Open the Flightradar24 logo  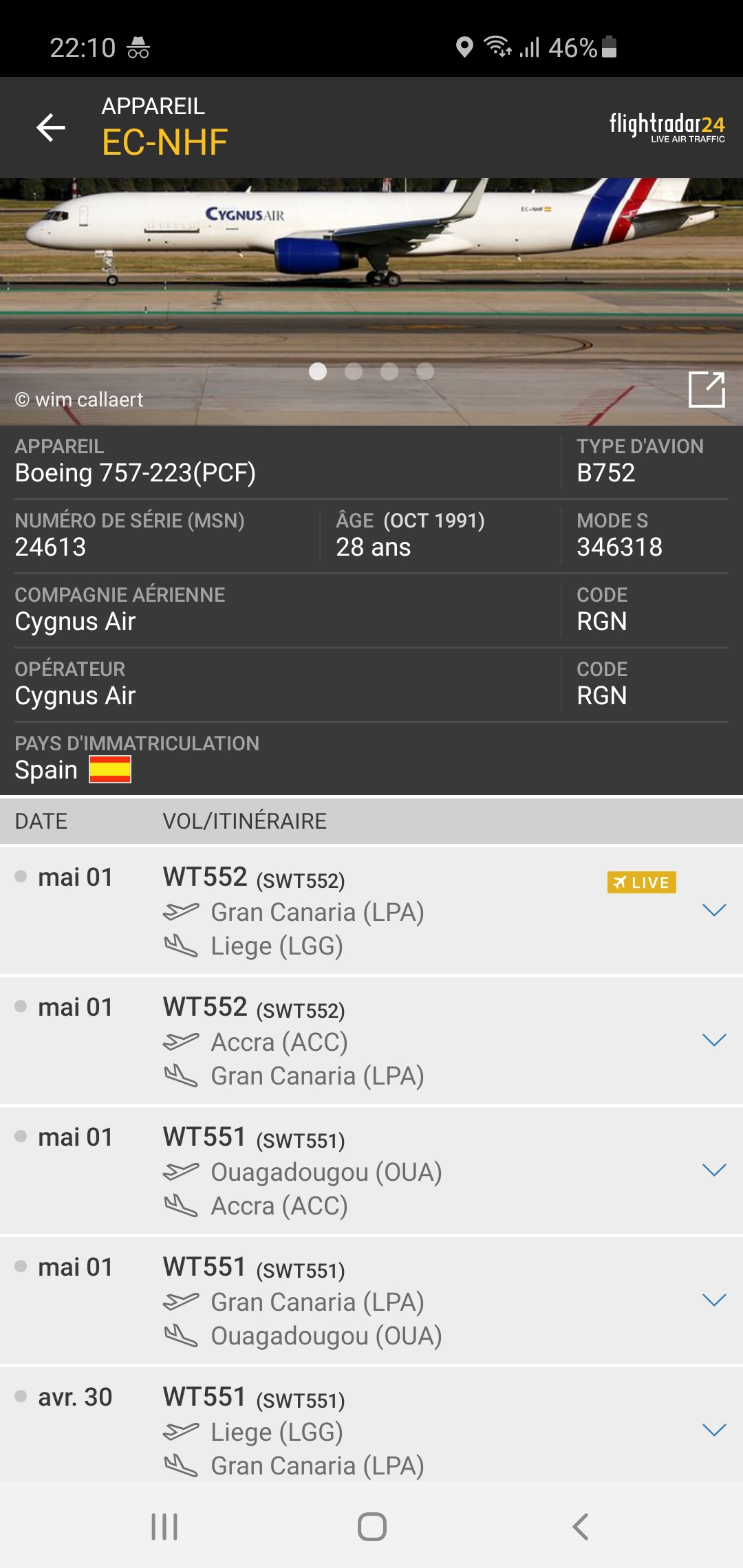coord(667,127)
